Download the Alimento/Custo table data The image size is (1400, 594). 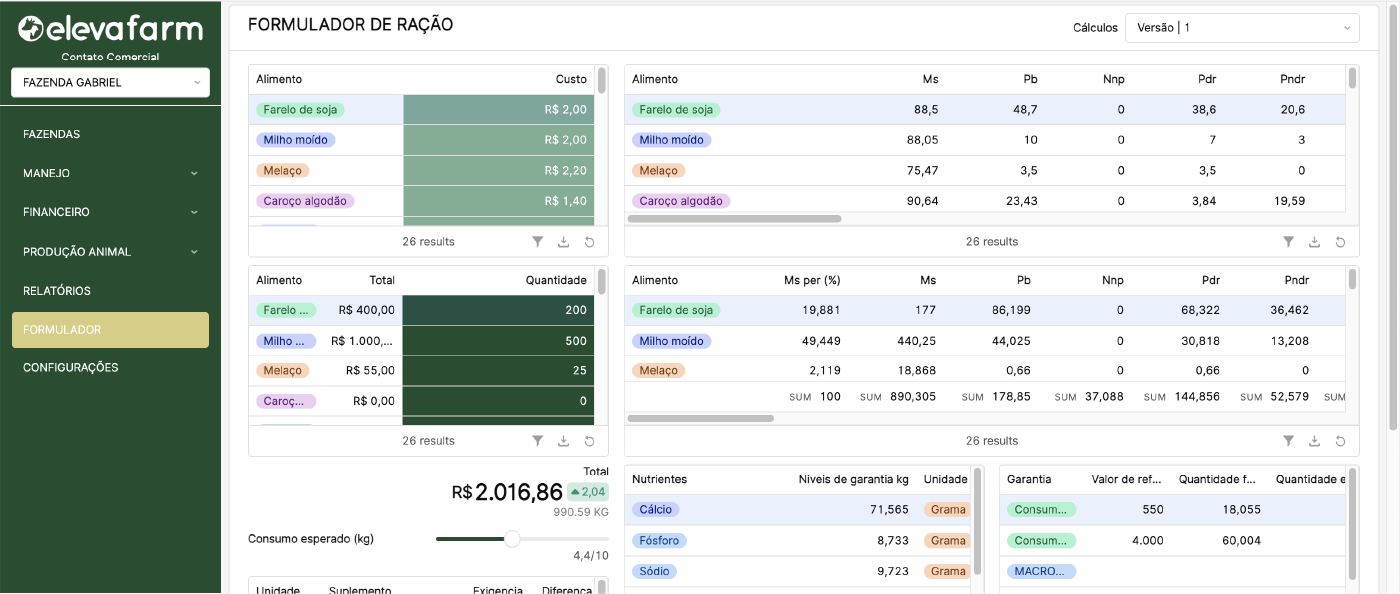click(564, 242)
